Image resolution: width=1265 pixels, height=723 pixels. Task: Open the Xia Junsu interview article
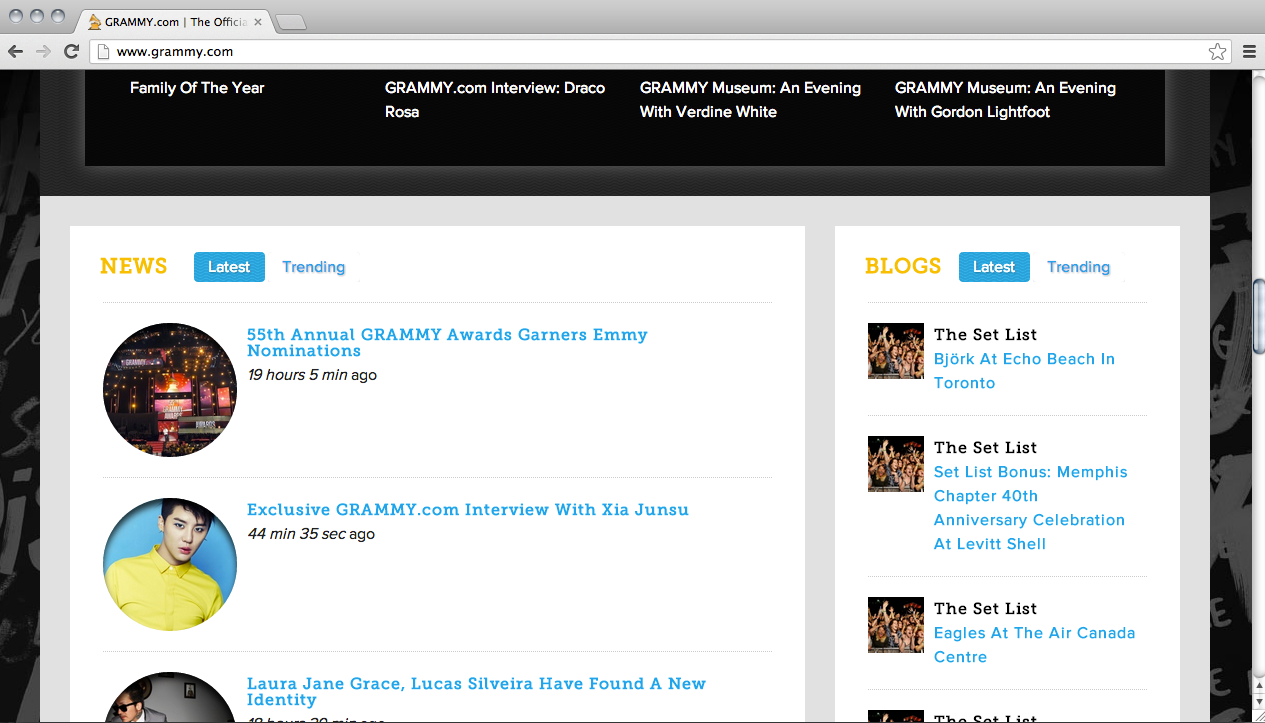click(468, 509)
